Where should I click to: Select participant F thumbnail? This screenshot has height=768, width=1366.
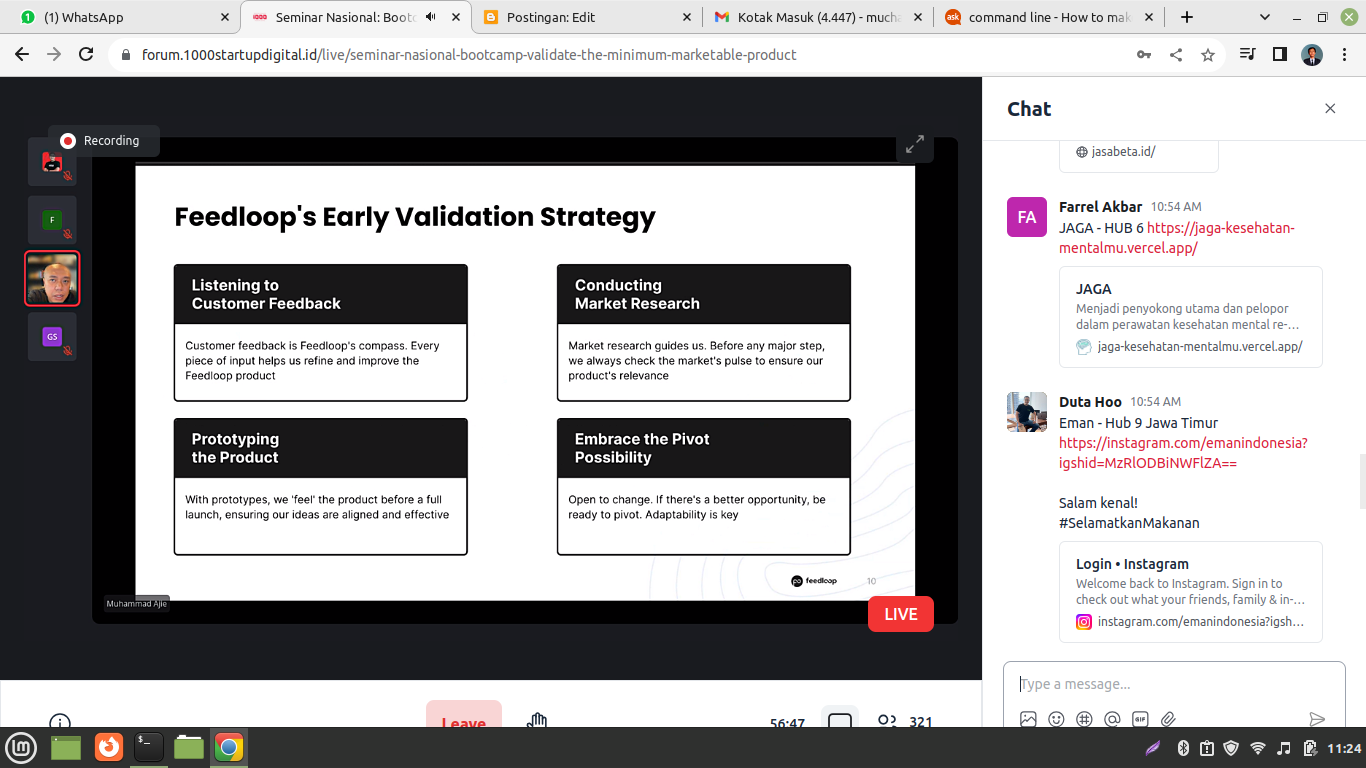(x=52, y=220)
